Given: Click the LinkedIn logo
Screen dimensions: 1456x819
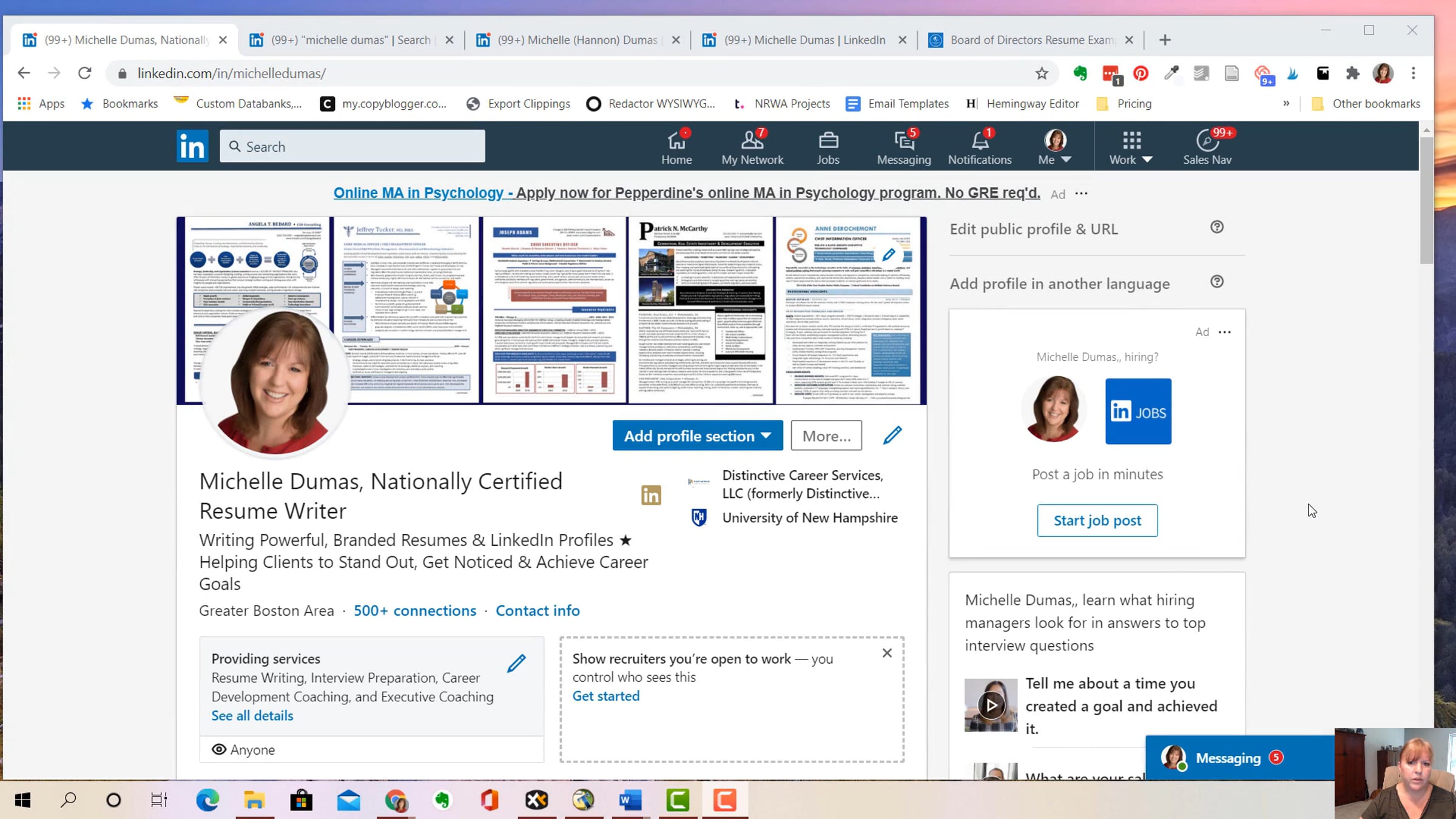Looking at the screenshot, I should [192, 146].
